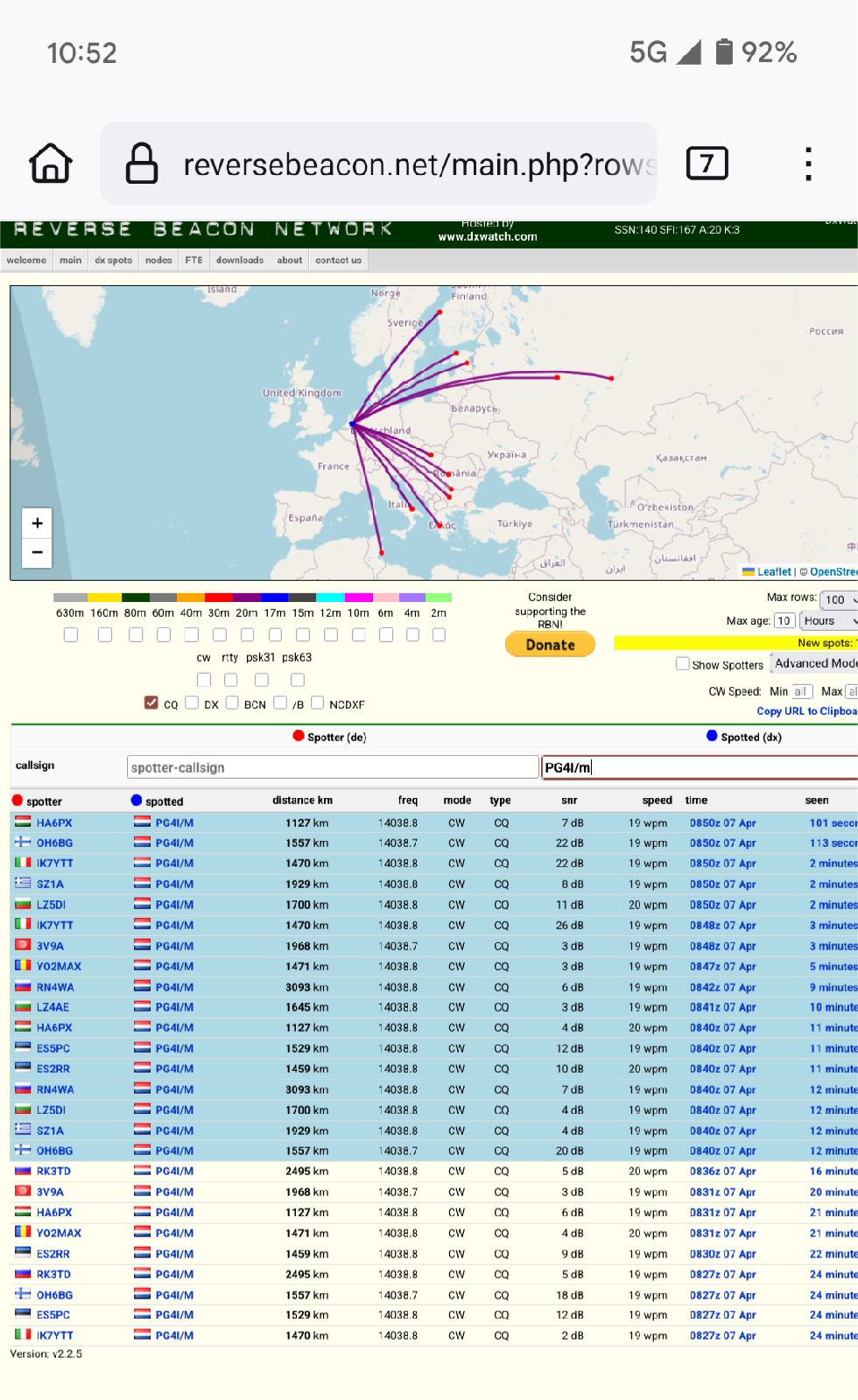Open the reversebeacon.net address bar

(x=378, y=163)
